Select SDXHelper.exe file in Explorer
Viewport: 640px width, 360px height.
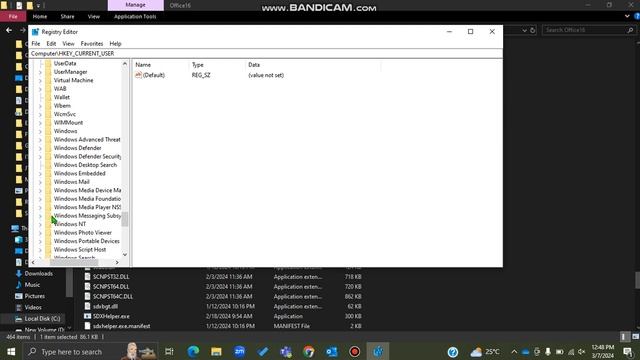(111, 316)
